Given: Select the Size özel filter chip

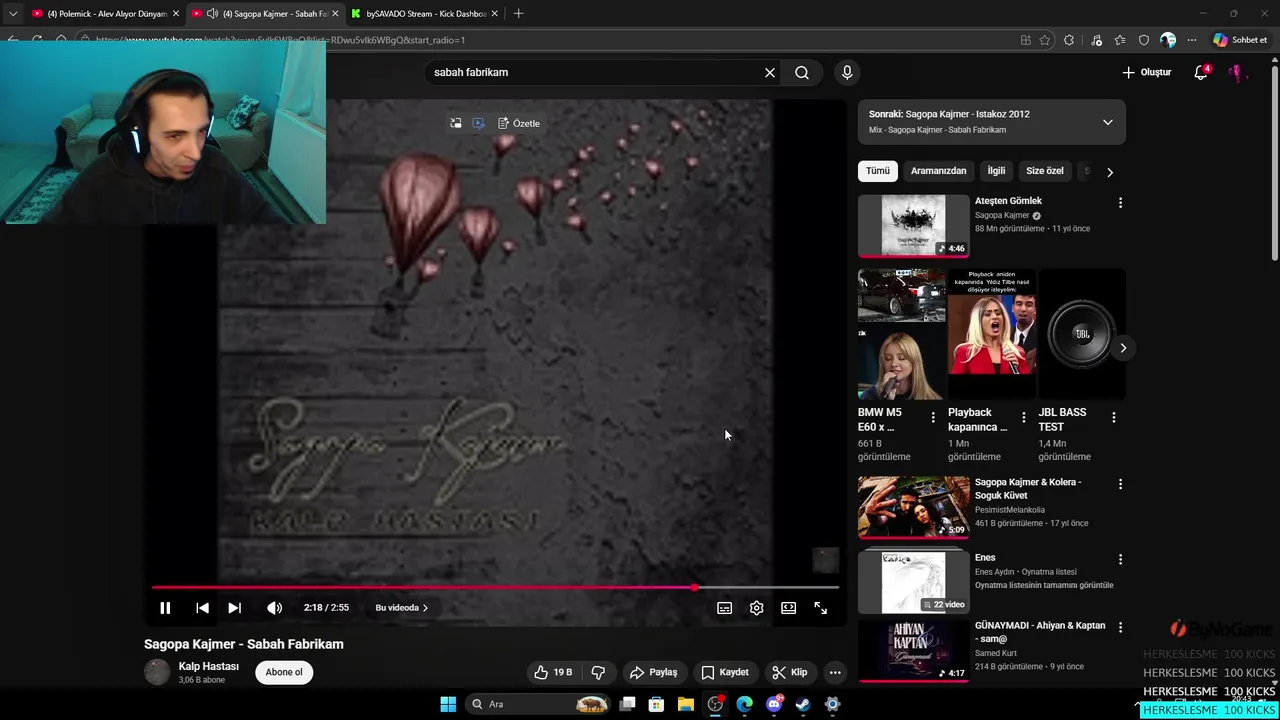Looking at the screenshot, I should pyautogui.click(x=1045, y=171).
